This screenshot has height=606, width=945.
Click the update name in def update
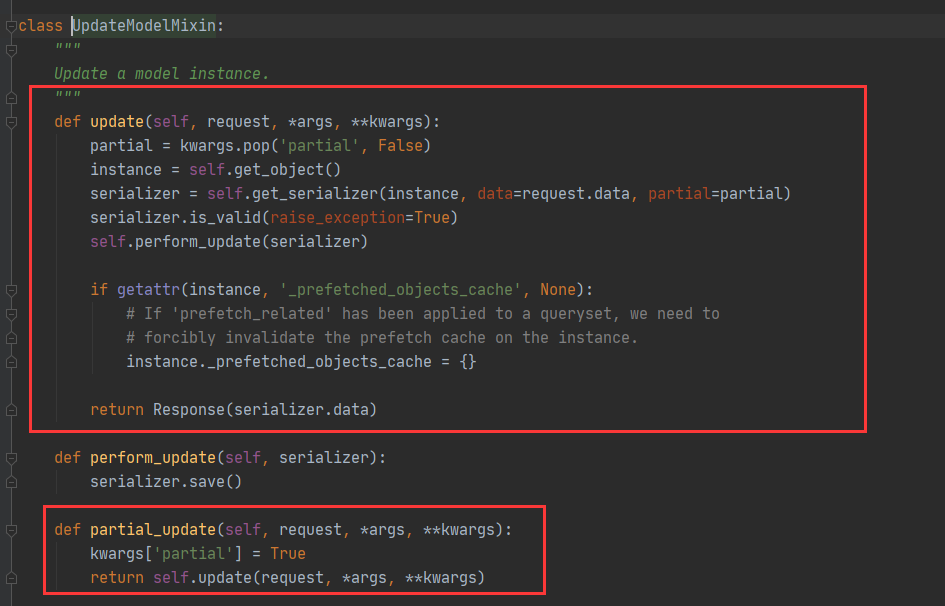(x=117, y=122)
